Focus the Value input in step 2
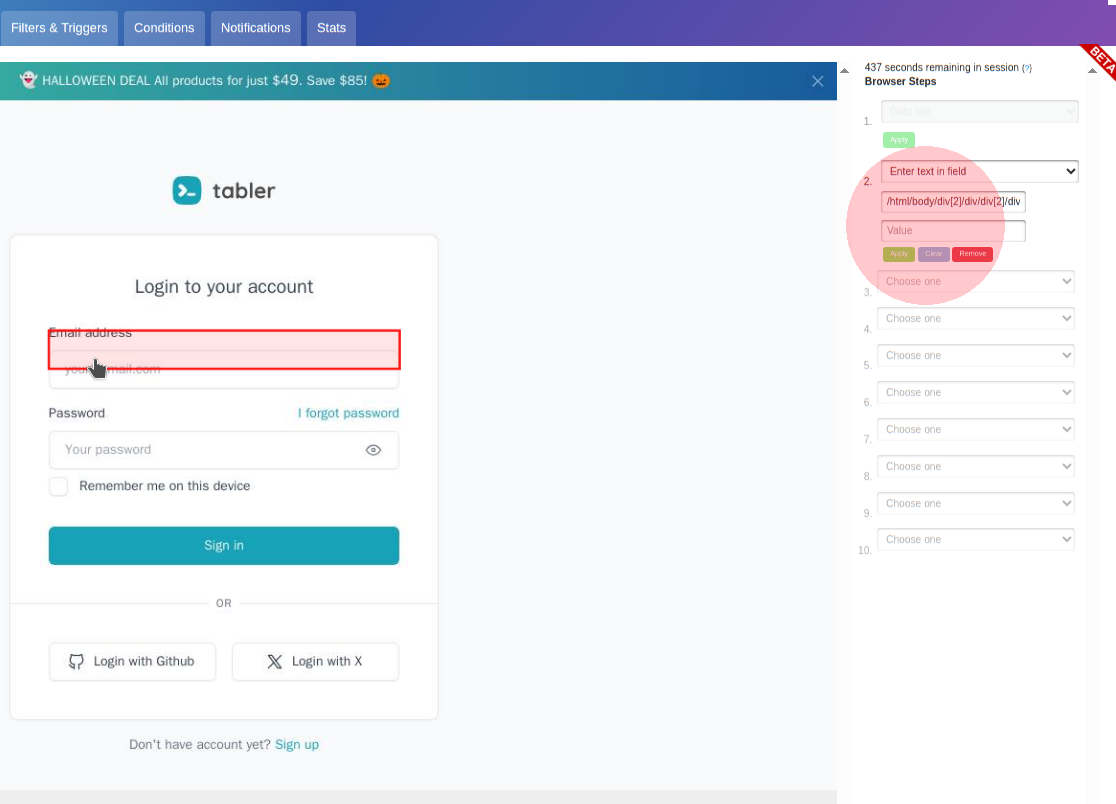The height and width of the screenshot is (804, 1116). click(953, 231)
